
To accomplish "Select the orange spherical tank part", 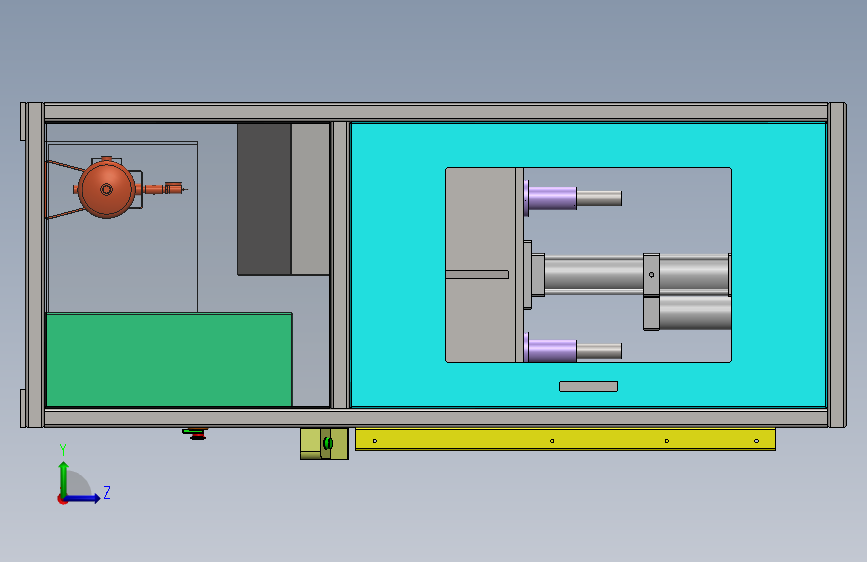I will (x=107, y=189).
